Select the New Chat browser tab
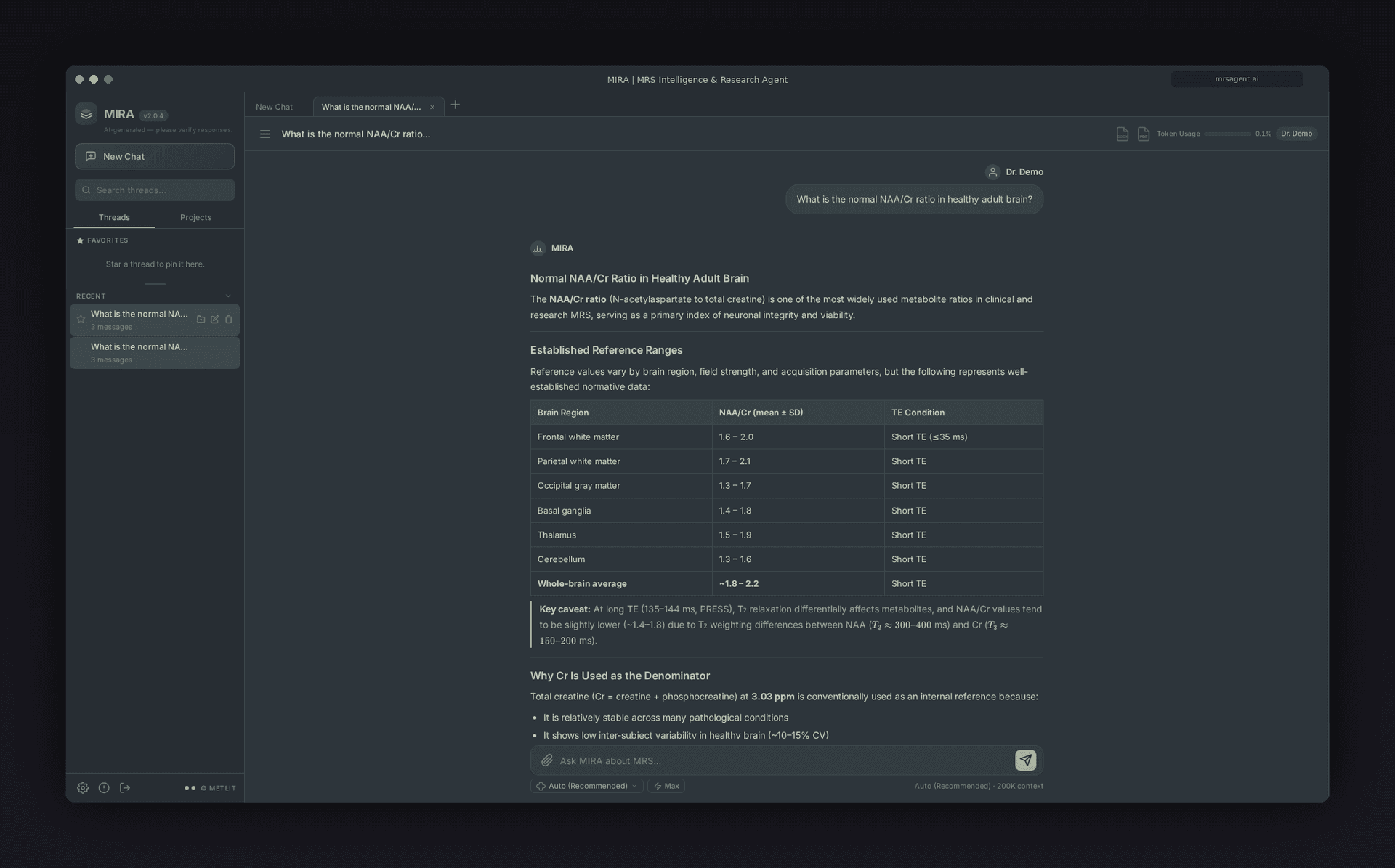 (x=274, y=106)
